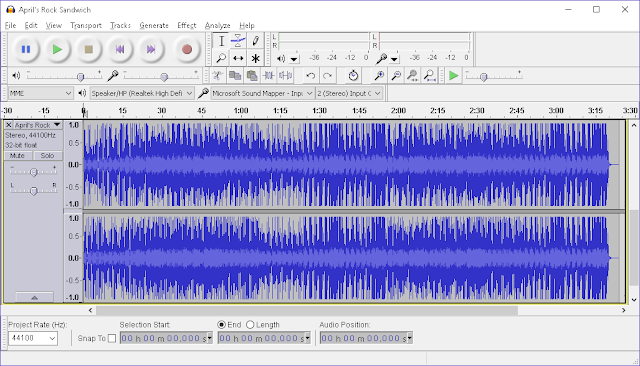Solo the April's Rock track
This screenshot has height=366, width=640.
click(x=47, y=155)
